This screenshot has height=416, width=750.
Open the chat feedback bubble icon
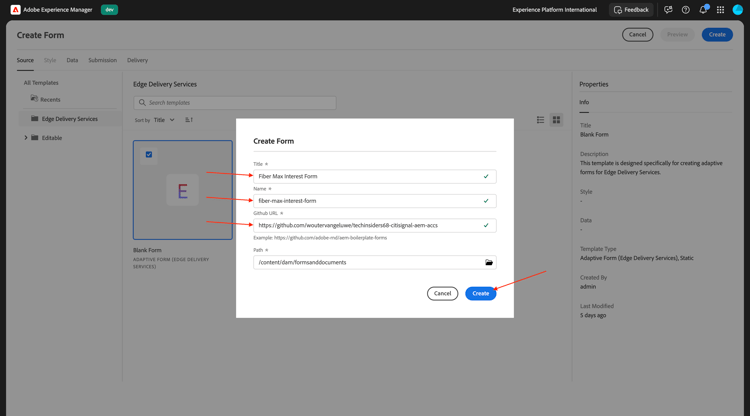pos(668,10)
